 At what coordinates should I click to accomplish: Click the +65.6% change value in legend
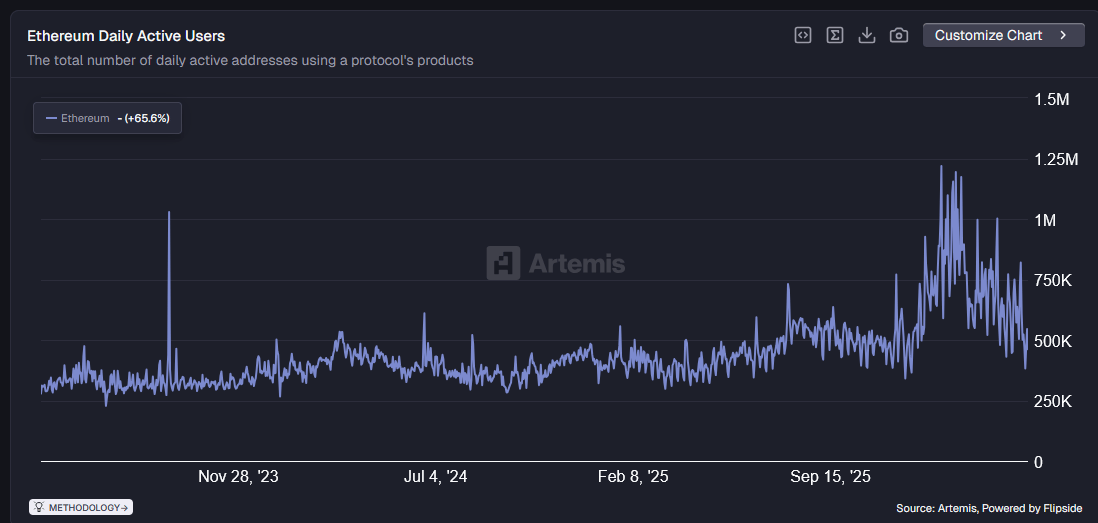[x=146, y=118]
